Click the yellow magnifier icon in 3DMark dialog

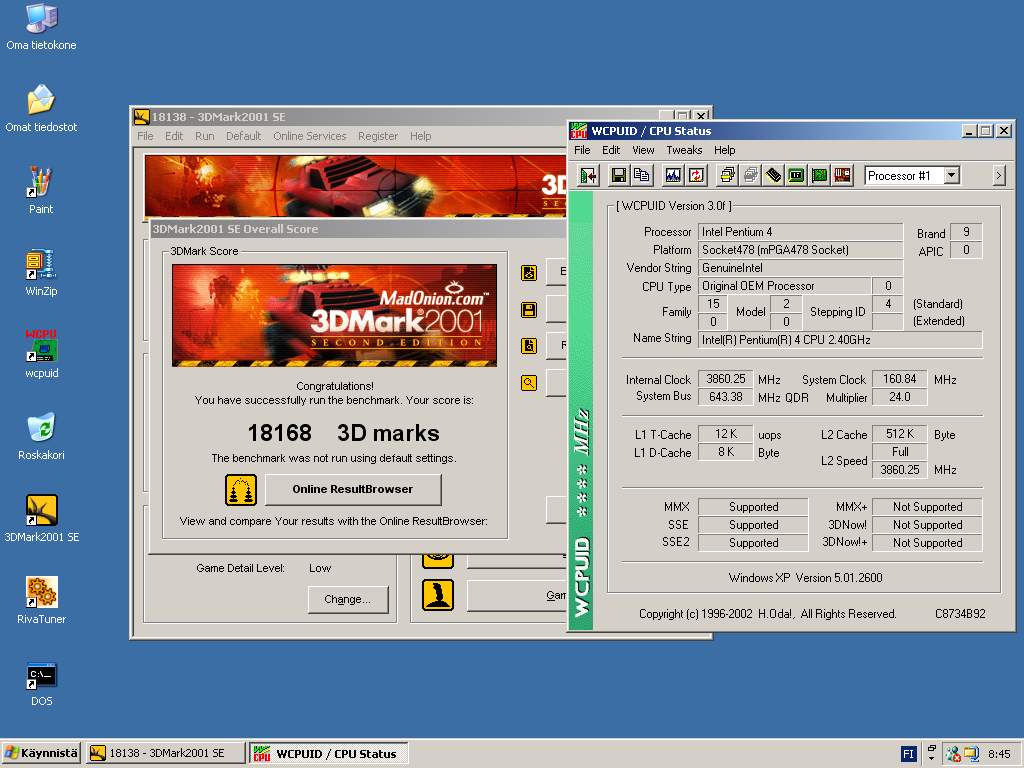click(x=529, y=382)
